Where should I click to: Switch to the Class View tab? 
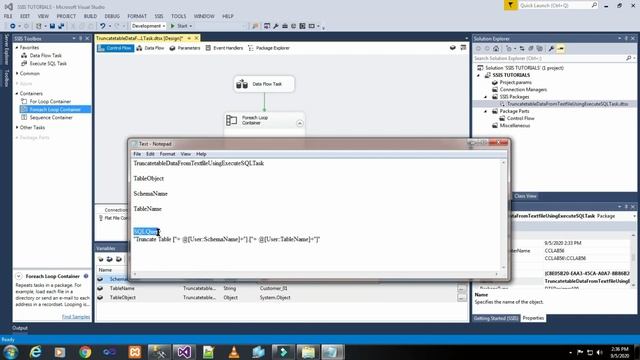point(525,196)
